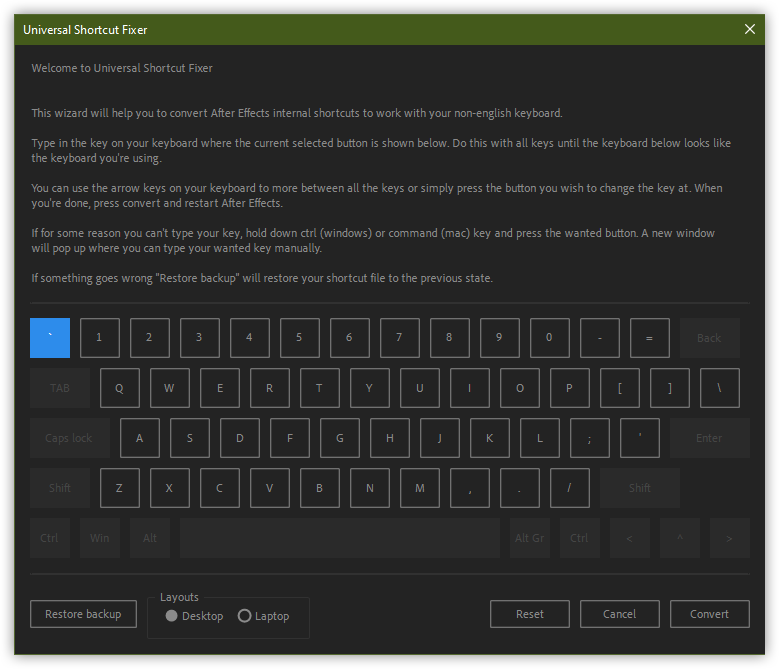Image resolution: width=779 pixels, height=669 pixels.
Task: Select the 8 number key
Action: pos(450,338)
